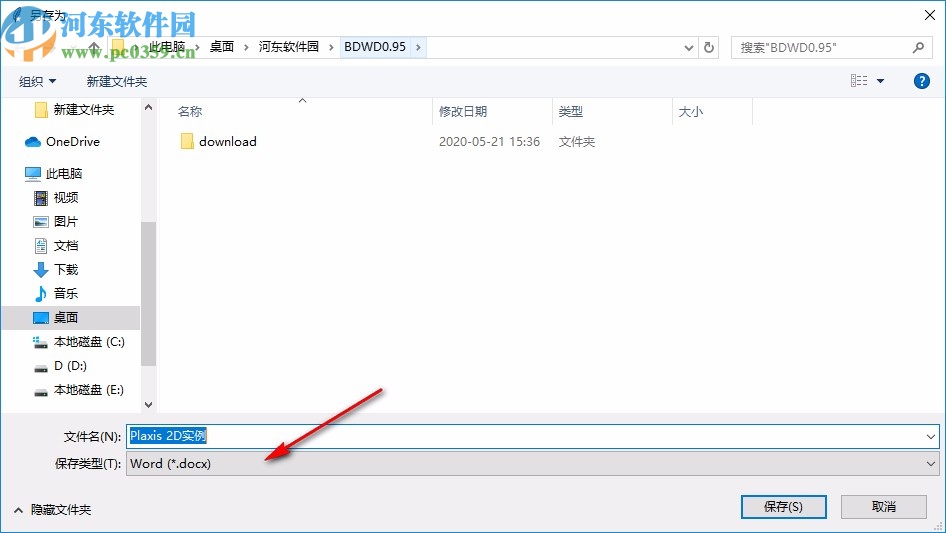Click the 取消 button
Screen dimensions: 946x533
click(883, 506)
